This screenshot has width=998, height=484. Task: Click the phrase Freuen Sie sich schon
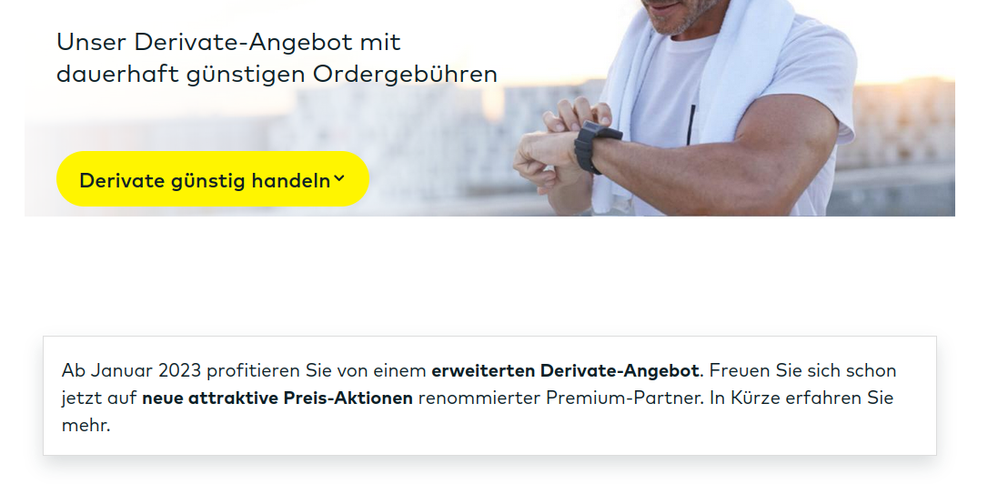(803, 371)
